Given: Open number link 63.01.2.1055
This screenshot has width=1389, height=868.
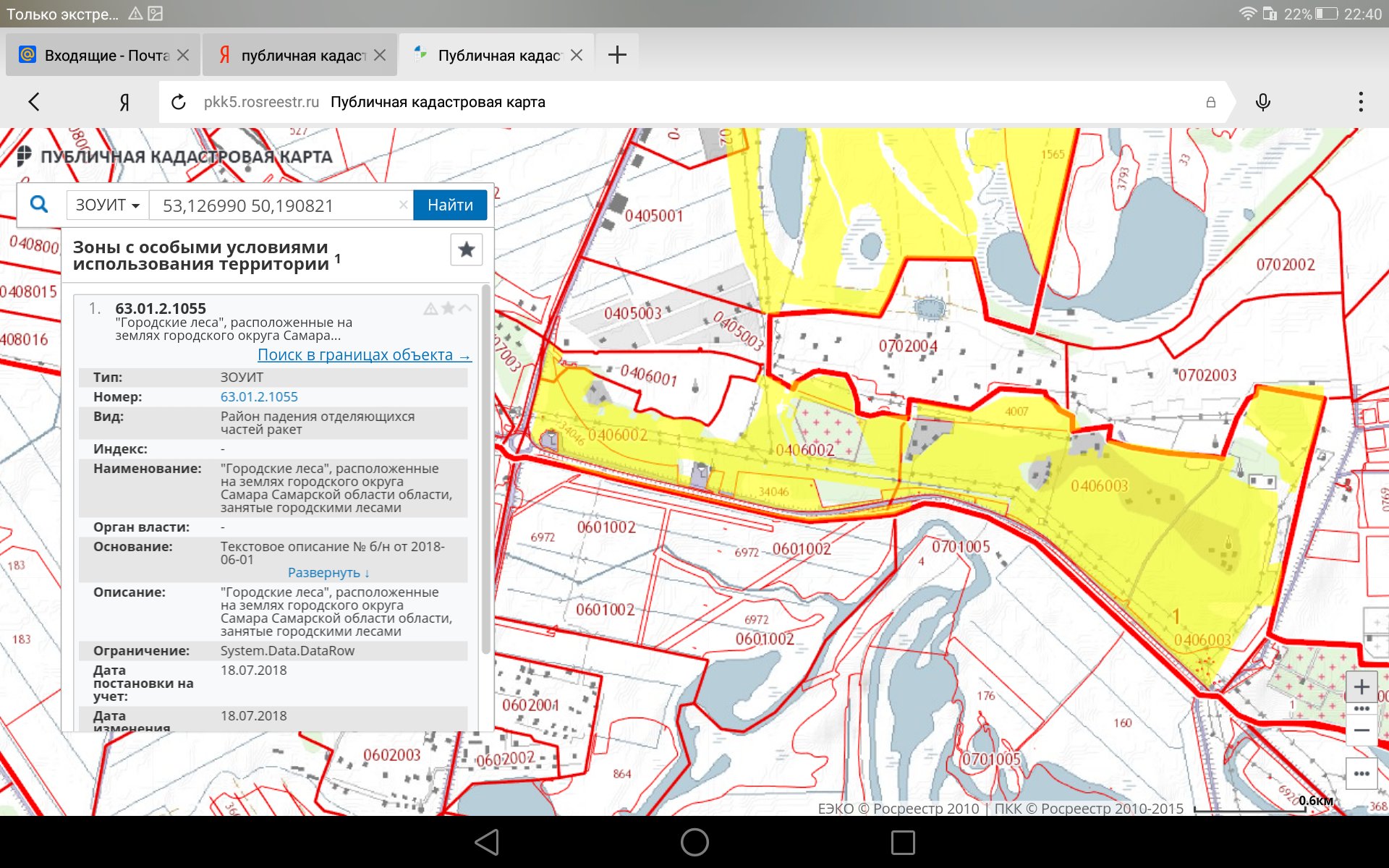Looking at the screenshot, I should pos(259,396).
